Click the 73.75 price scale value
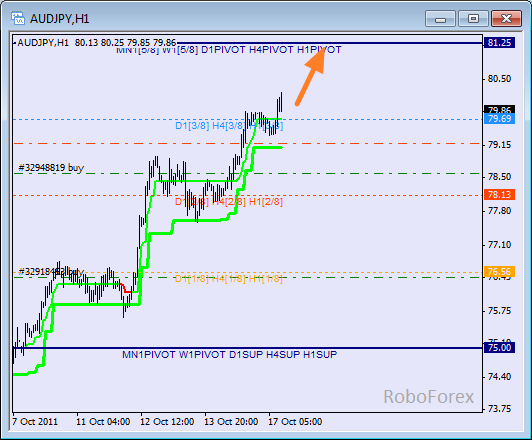Screen dimensions: 532x440 click(x=499, y=408)
